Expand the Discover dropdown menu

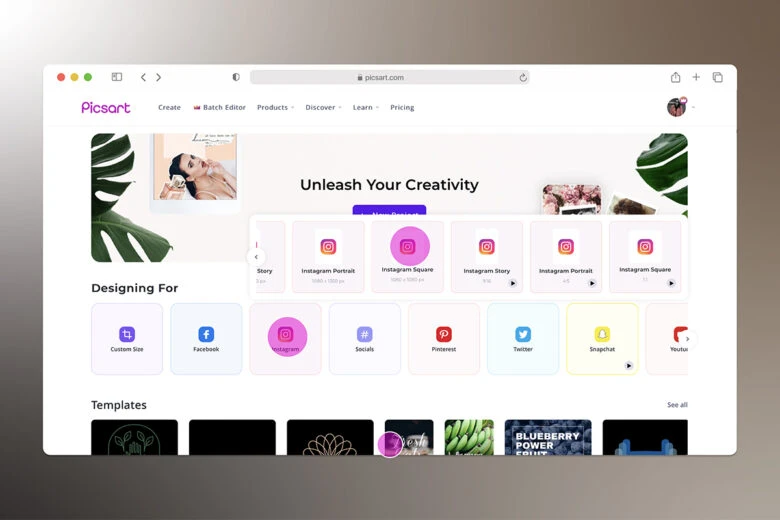click(x=323, y=107)
